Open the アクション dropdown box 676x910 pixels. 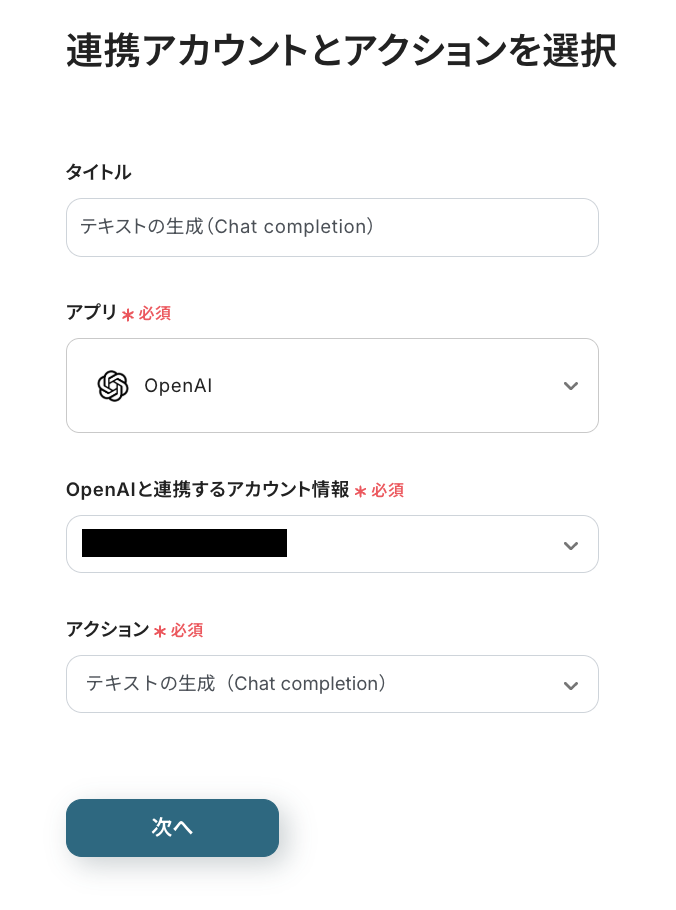(x=332, y=684)
